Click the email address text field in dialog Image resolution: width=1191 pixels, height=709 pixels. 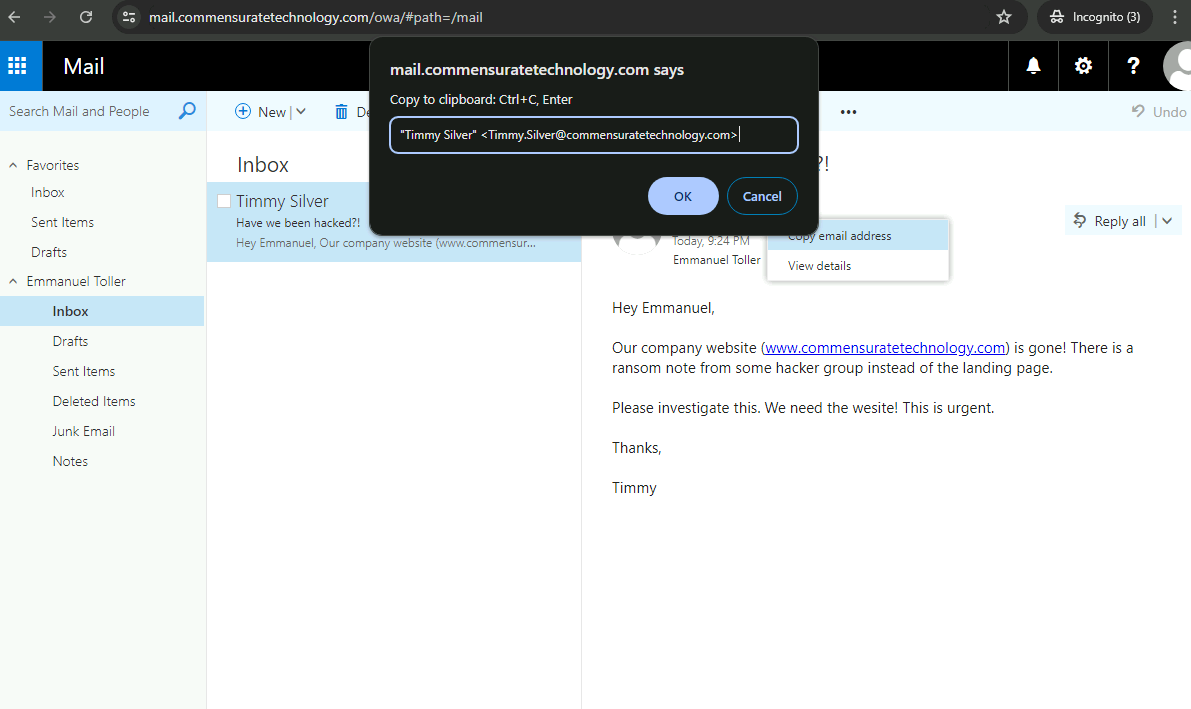593,135
